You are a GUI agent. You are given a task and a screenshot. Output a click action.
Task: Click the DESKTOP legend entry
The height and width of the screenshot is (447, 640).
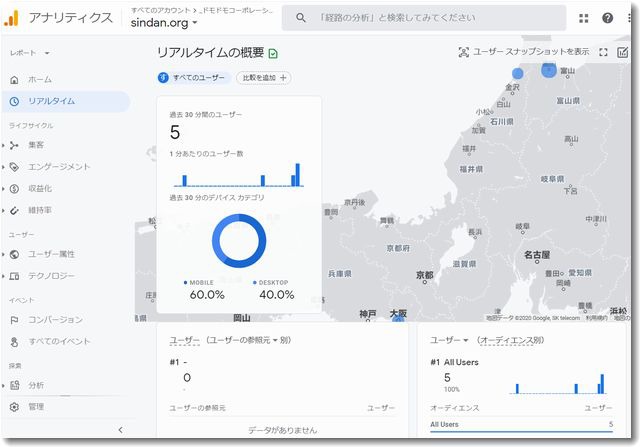(271, 282)
